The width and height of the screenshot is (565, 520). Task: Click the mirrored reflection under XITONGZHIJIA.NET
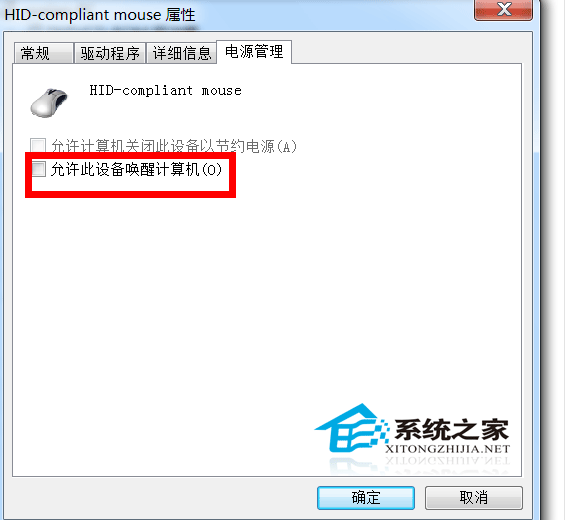click(447, 461)
